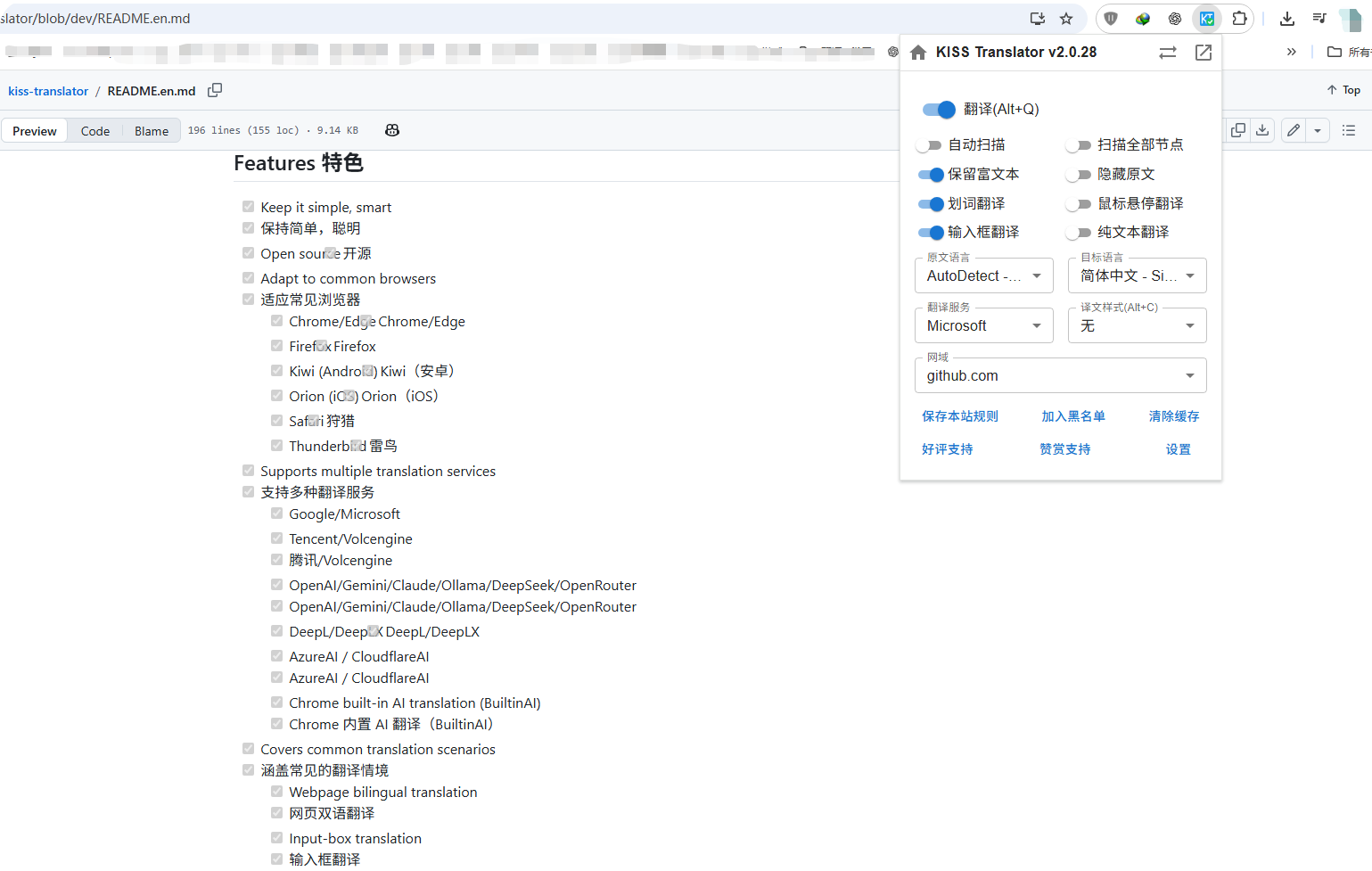Open the kiss-translator breadcrumb link
Viewport: 1372px width, 871px height.
48,91
